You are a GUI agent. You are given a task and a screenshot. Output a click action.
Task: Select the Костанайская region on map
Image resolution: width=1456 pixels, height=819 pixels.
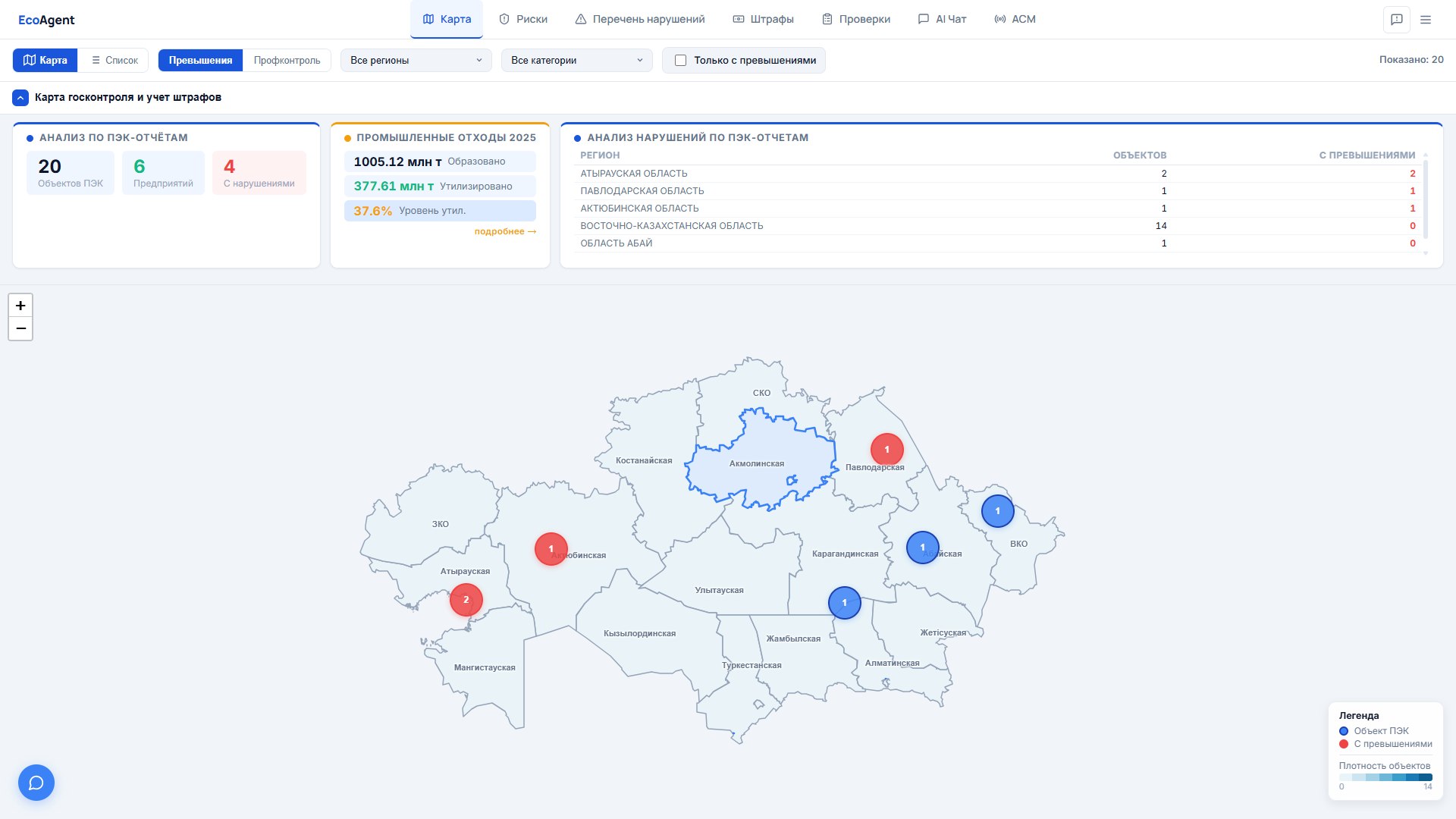tap(644, 460)
